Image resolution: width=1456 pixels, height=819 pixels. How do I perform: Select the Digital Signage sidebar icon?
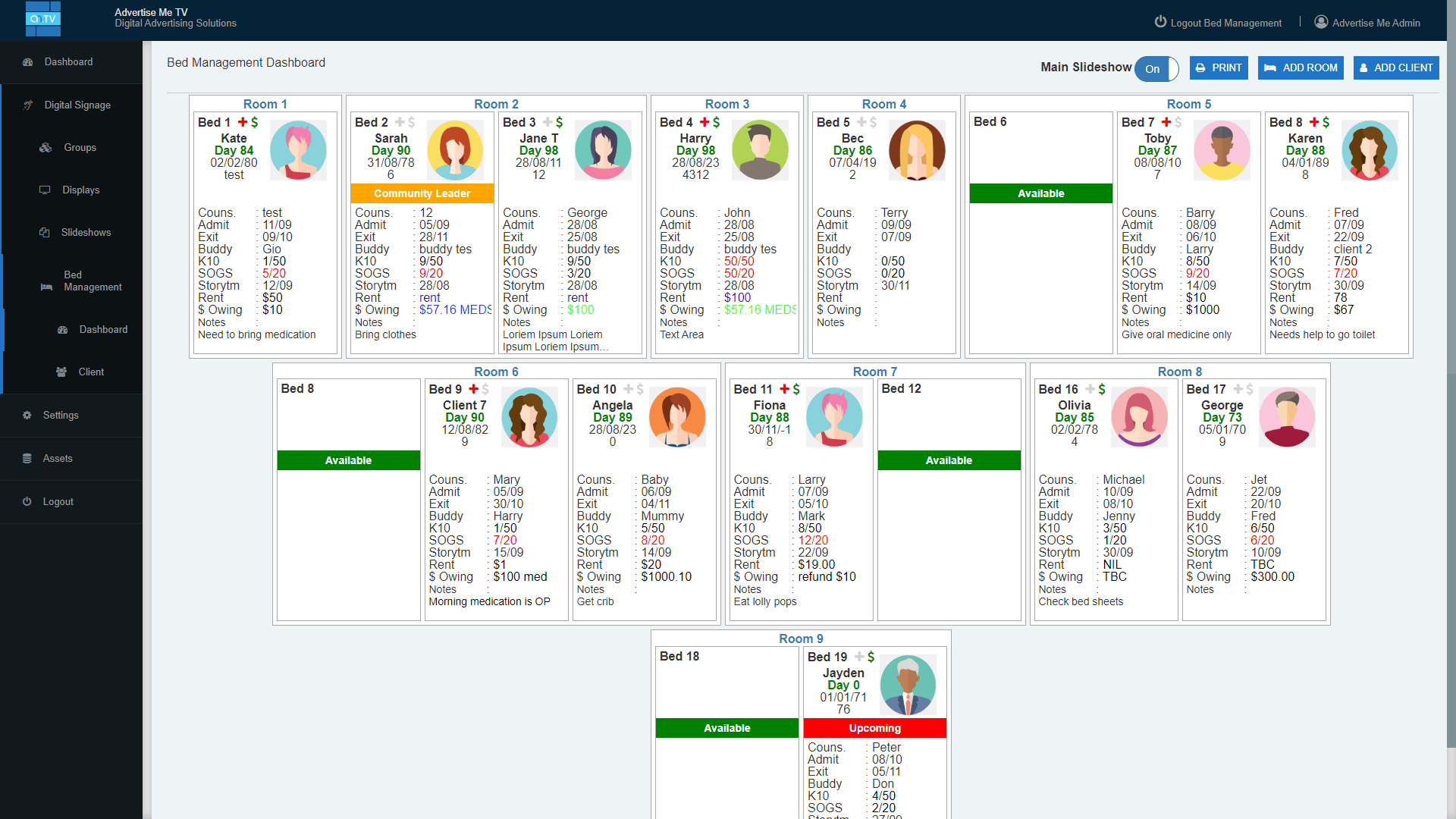coord(28,105)
